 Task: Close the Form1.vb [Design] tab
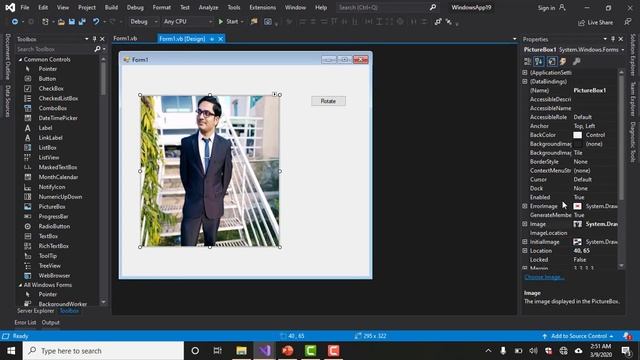[220, 39]
